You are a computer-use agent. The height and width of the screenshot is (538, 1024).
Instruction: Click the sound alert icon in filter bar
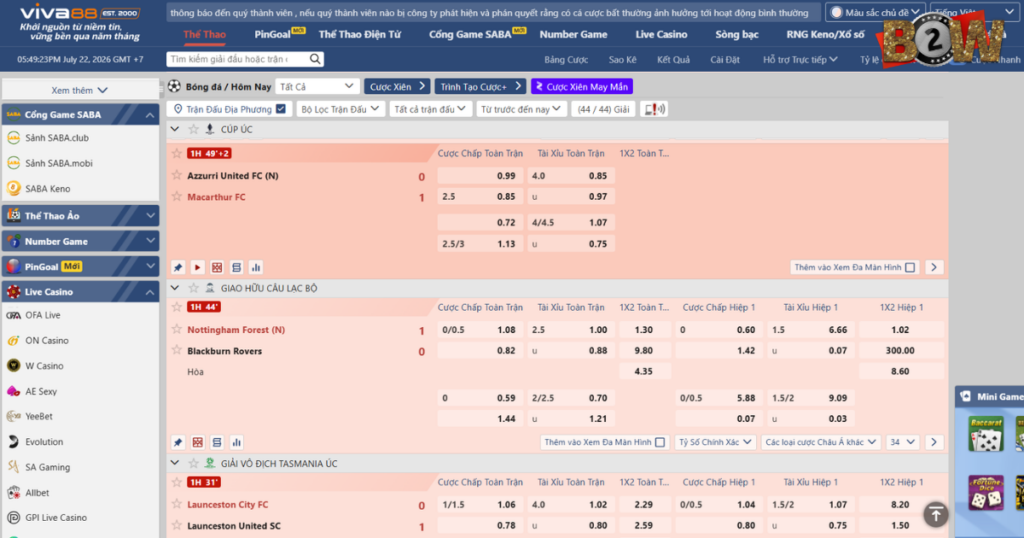(x=654, y=109)
